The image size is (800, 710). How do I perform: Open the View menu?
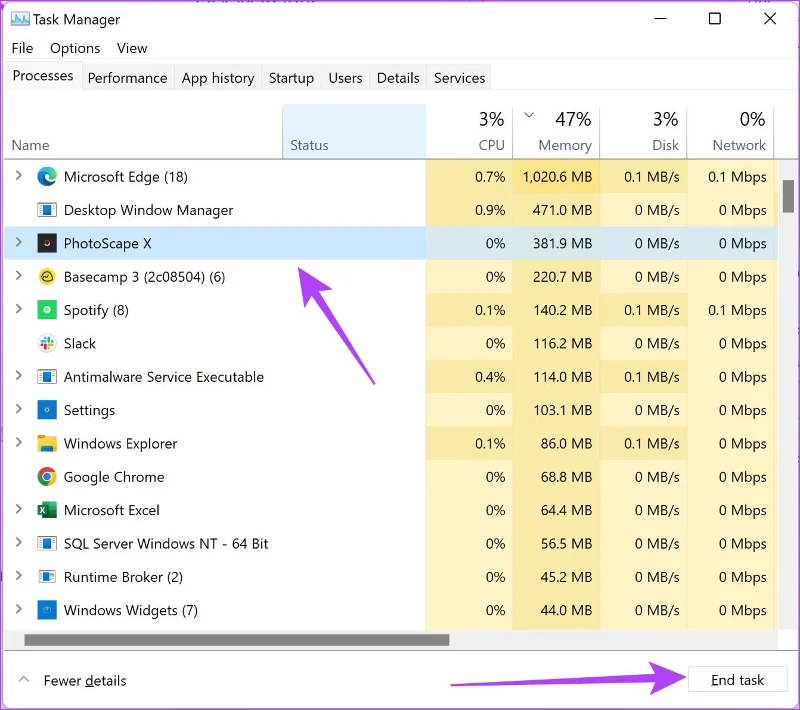(x=132, y=48)
